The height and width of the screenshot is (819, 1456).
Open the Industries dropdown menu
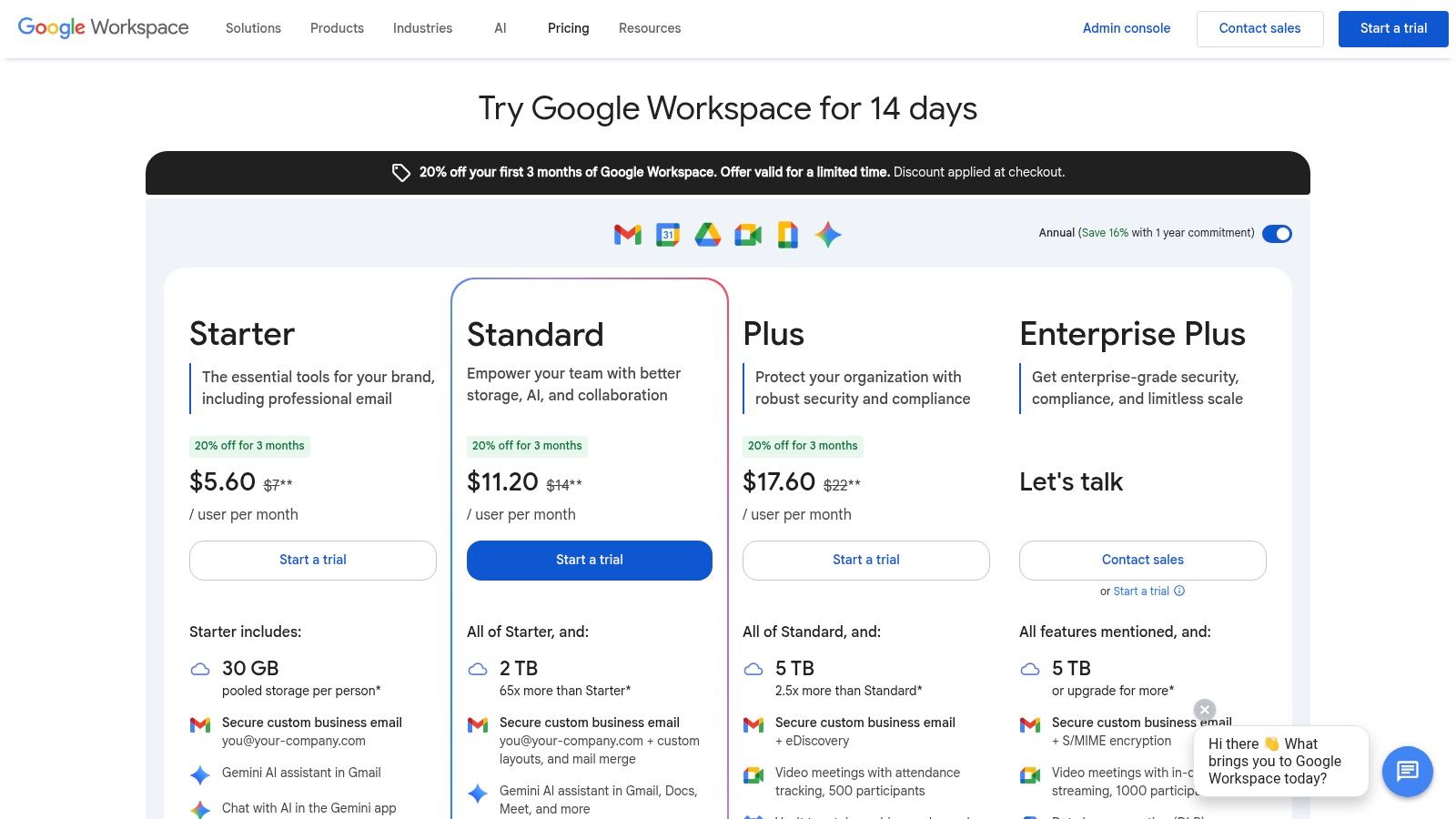pyautogui.click(x=421, y=28)
